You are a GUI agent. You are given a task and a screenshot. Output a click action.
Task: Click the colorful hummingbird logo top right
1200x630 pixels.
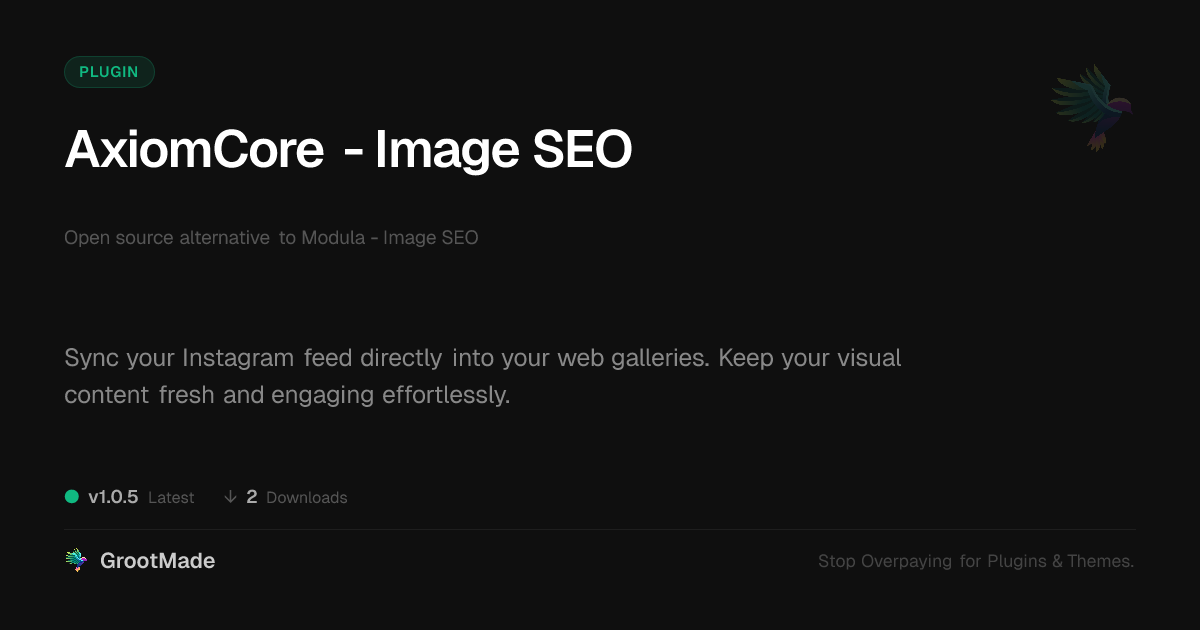pyautogui.click(x=1093, y=106)
